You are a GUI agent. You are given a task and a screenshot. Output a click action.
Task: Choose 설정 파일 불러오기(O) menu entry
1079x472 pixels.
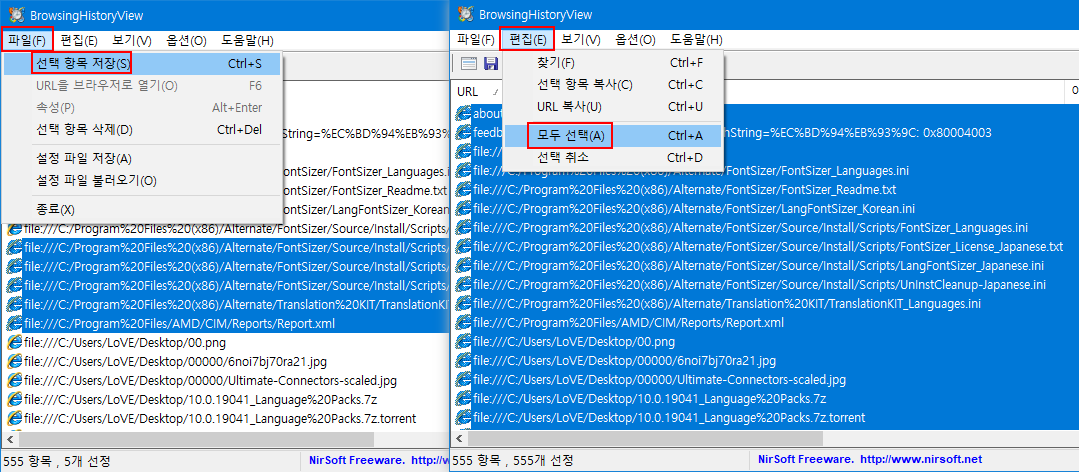[x=142, y=181]
